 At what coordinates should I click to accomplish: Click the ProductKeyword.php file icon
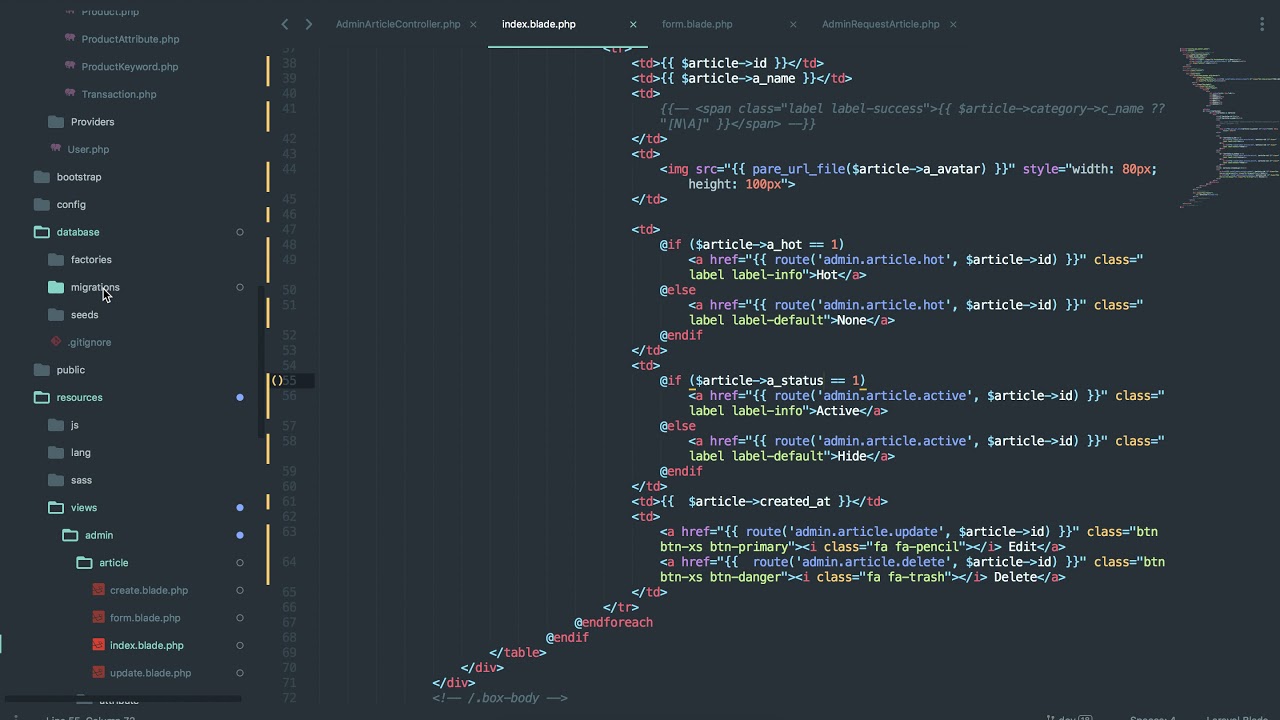click(x=70, y=66)
